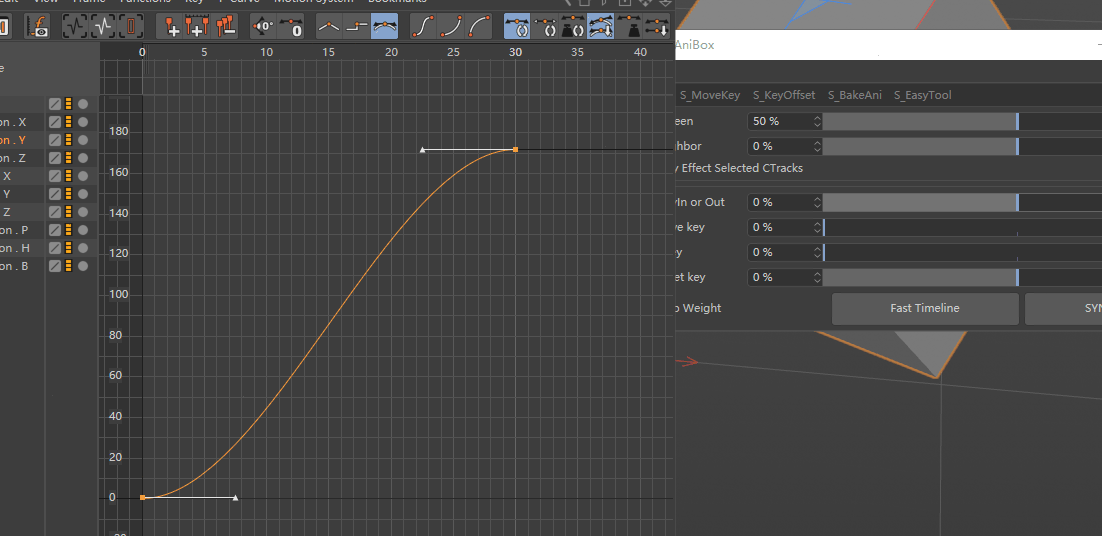Click the Neighbor percentage slider bar

919,146
